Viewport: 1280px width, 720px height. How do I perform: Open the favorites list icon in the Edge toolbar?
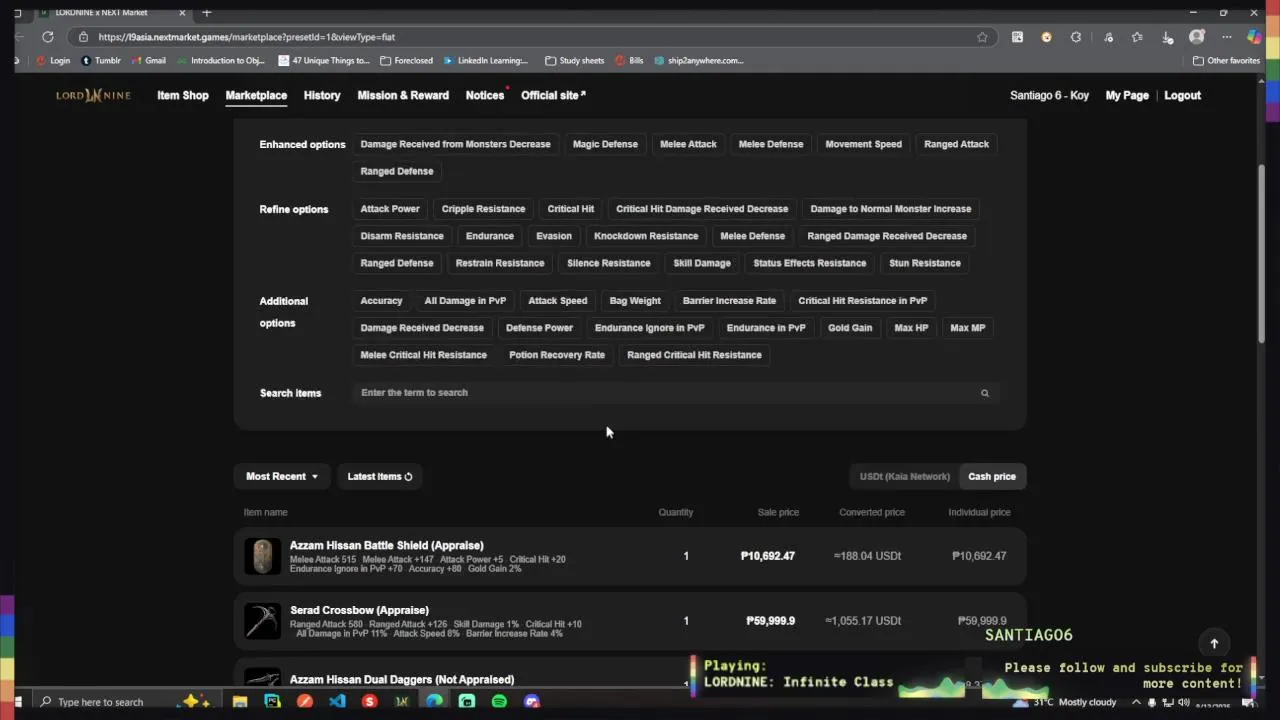pyautogui.click(x=1137, y=37)
